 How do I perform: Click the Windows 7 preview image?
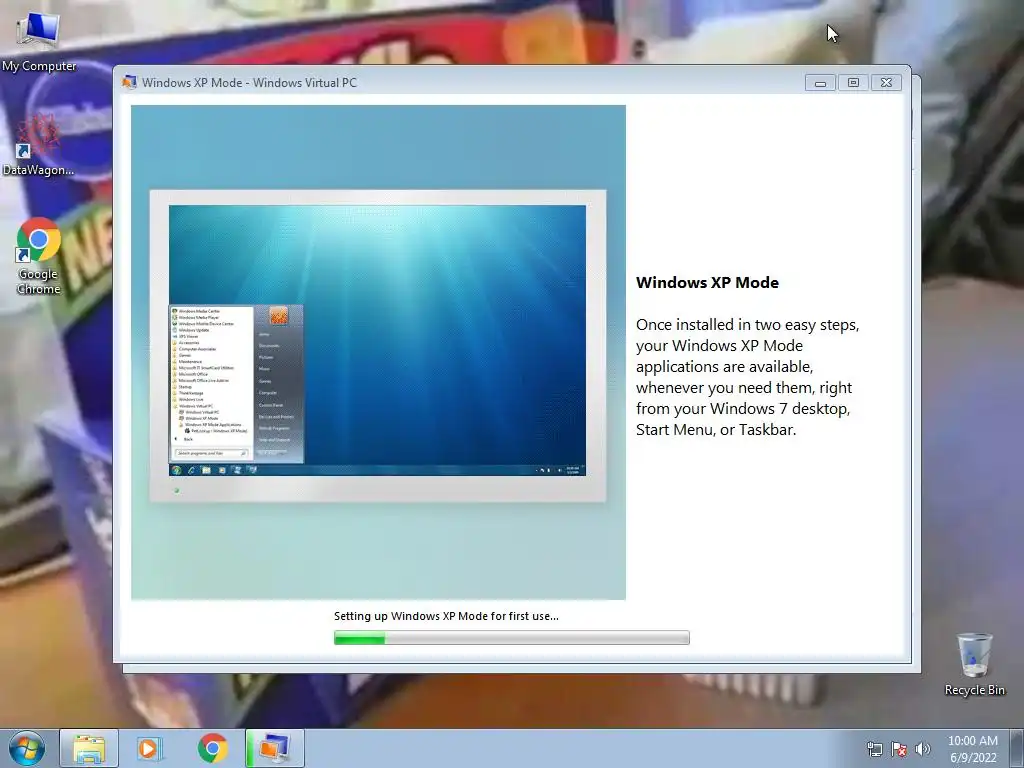[x=378, y=352]
